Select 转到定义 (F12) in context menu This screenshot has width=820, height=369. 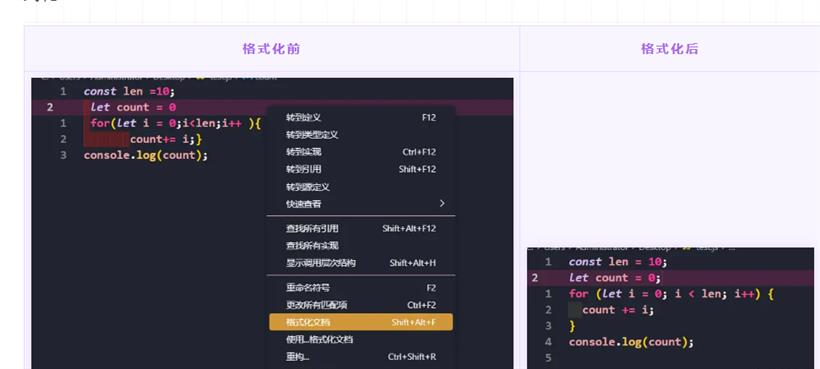(361, 118)
